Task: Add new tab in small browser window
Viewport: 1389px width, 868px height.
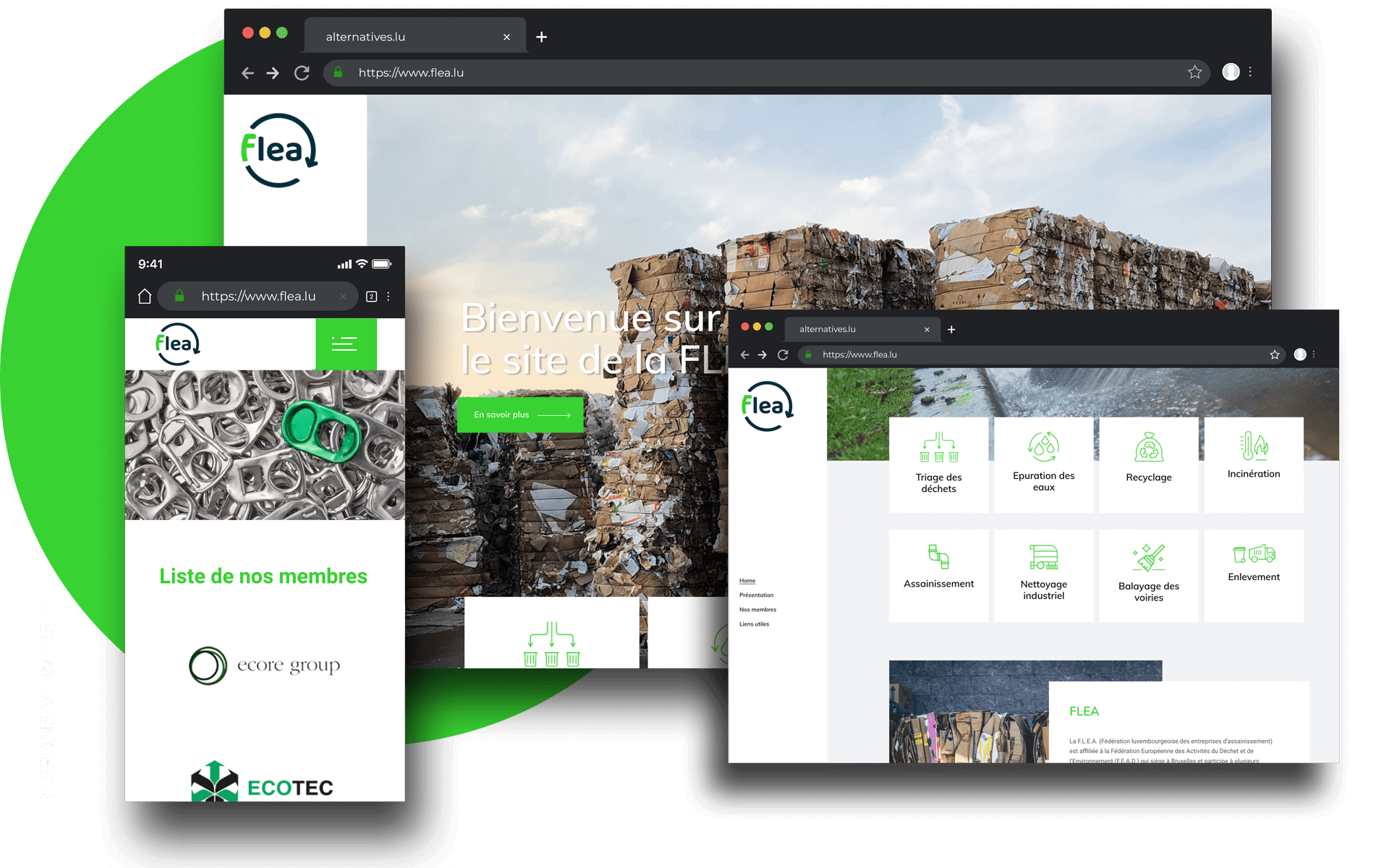Action: point(951,329)
